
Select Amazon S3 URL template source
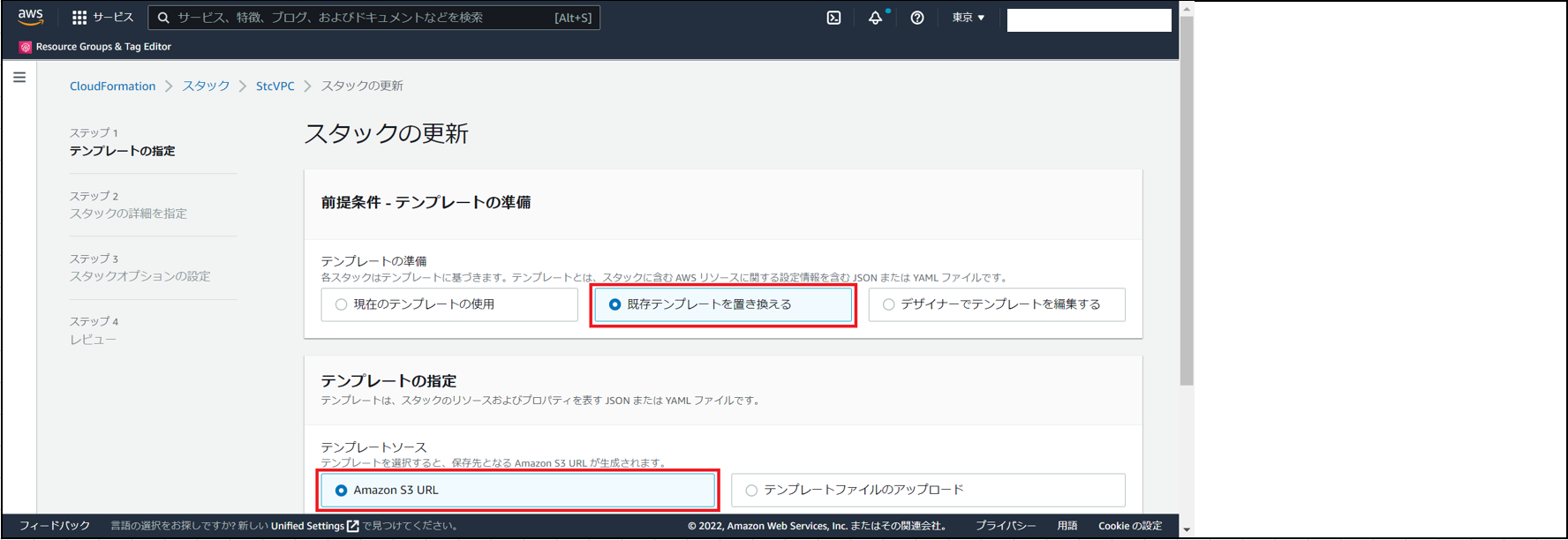tap(517, 491)
